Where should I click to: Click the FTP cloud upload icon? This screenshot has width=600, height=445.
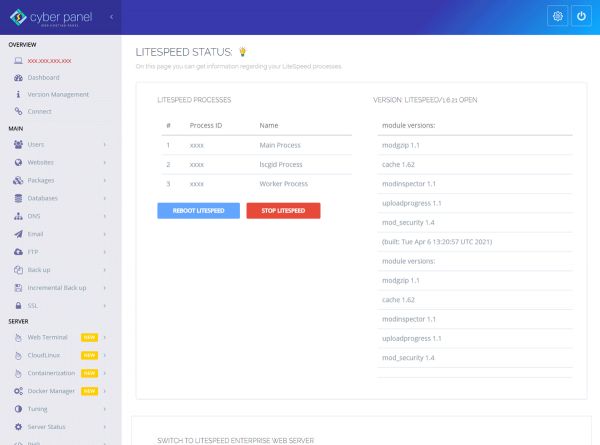coord(18,252)
